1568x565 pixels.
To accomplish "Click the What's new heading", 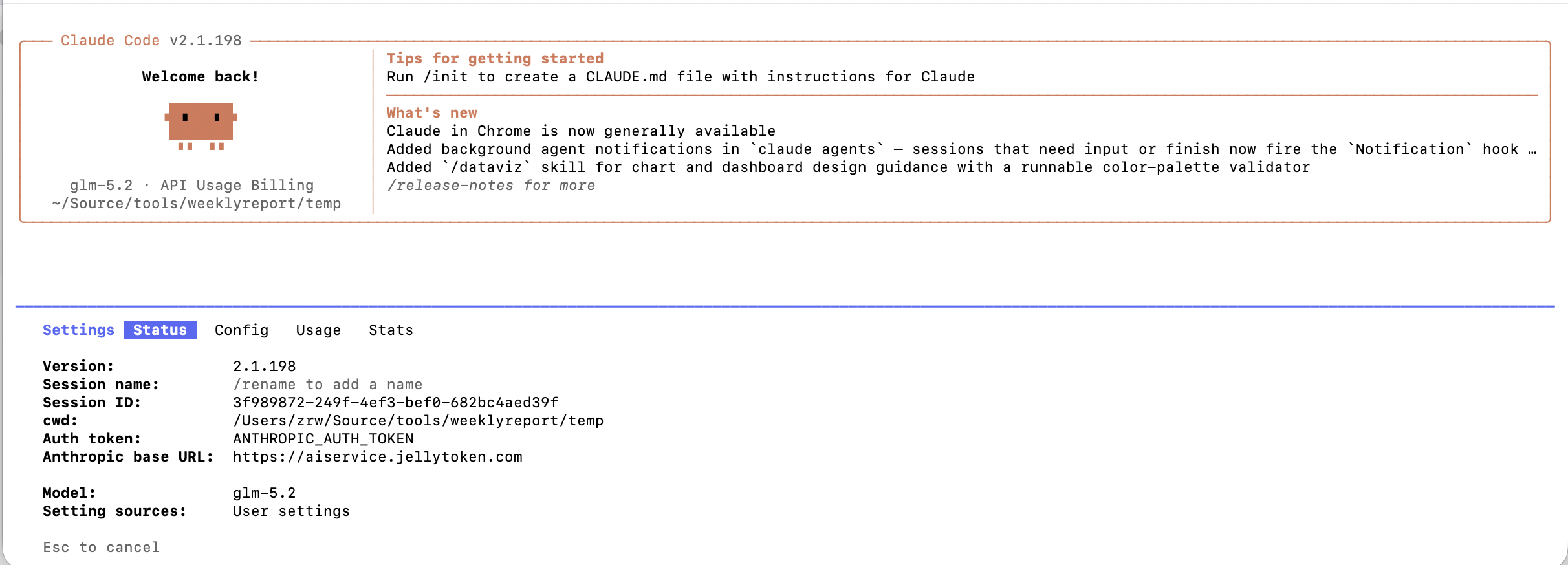I will pyautogui.click(x=431, y=112).
